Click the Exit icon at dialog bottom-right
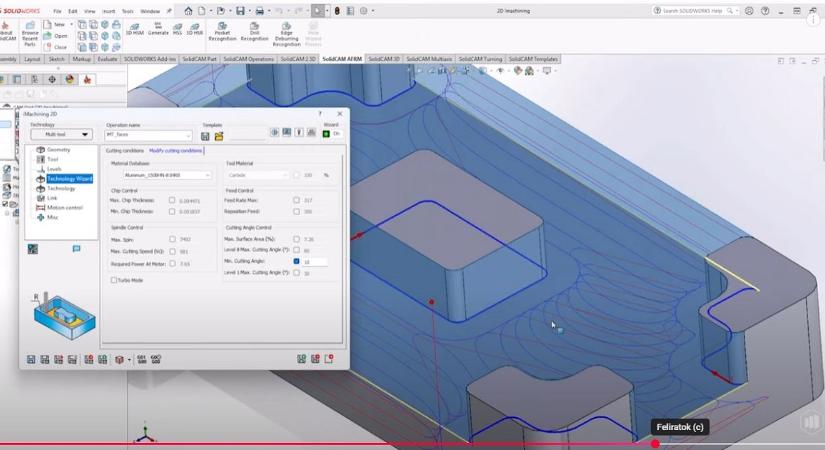Screen dimensions: 825x450 pyautogui.click(x=329, y=359)
